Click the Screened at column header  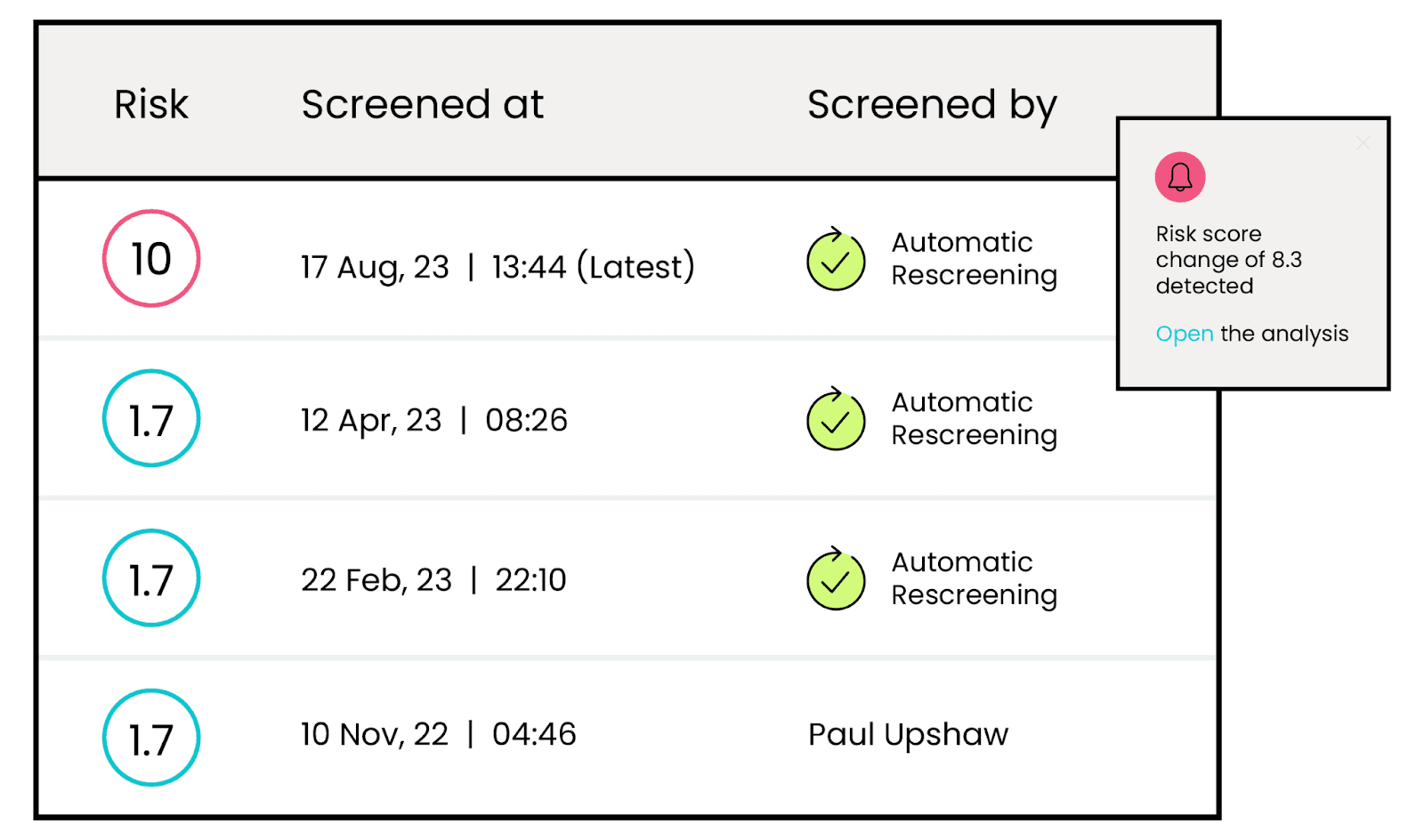(x=422, y=104)
